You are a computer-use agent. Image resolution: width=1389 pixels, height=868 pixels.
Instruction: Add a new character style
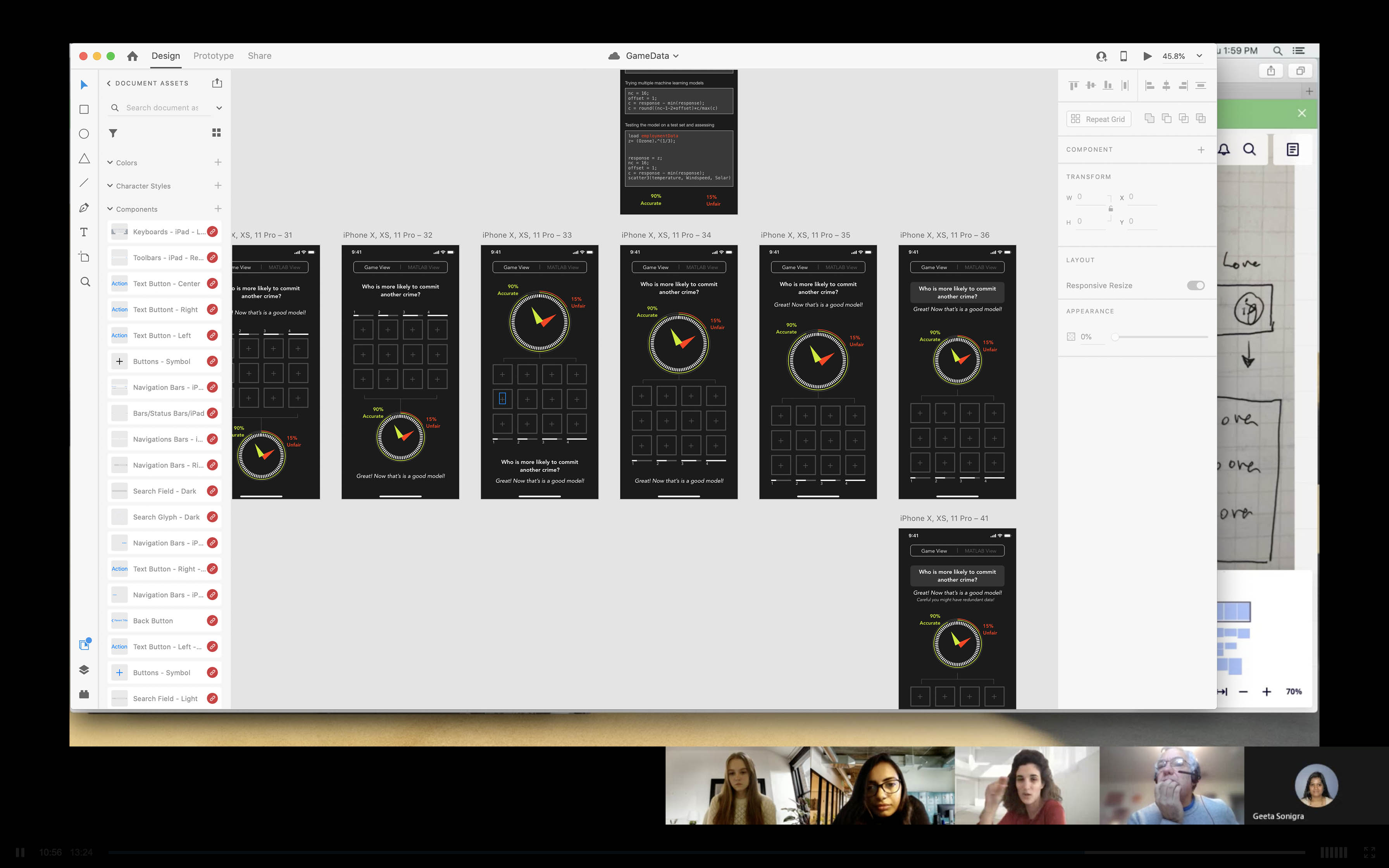[x=218, y=186]
